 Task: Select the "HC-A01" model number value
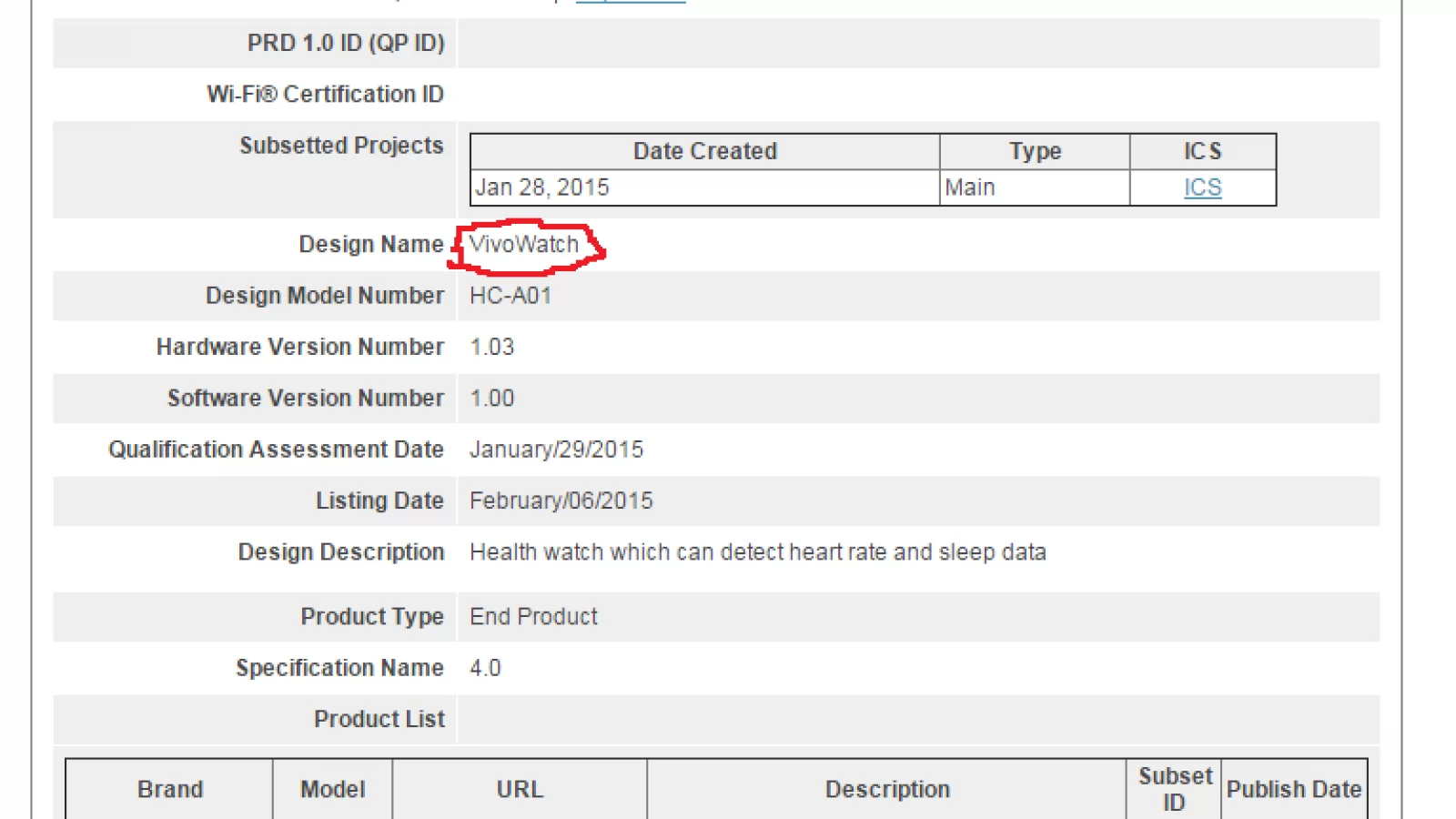[x=511, y=296]
